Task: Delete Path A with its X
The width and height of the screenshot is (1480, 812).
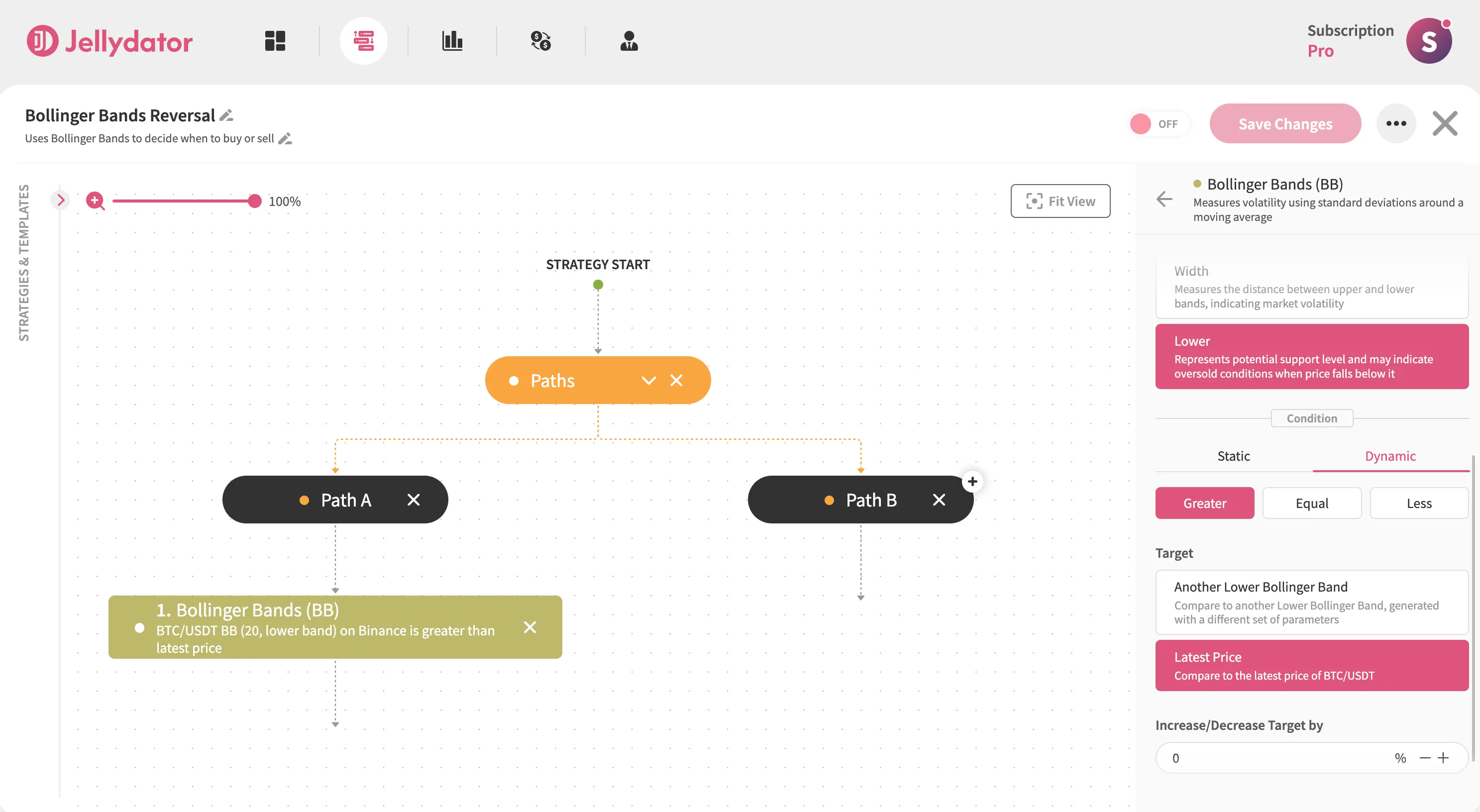Action: [x=413, y=500]
